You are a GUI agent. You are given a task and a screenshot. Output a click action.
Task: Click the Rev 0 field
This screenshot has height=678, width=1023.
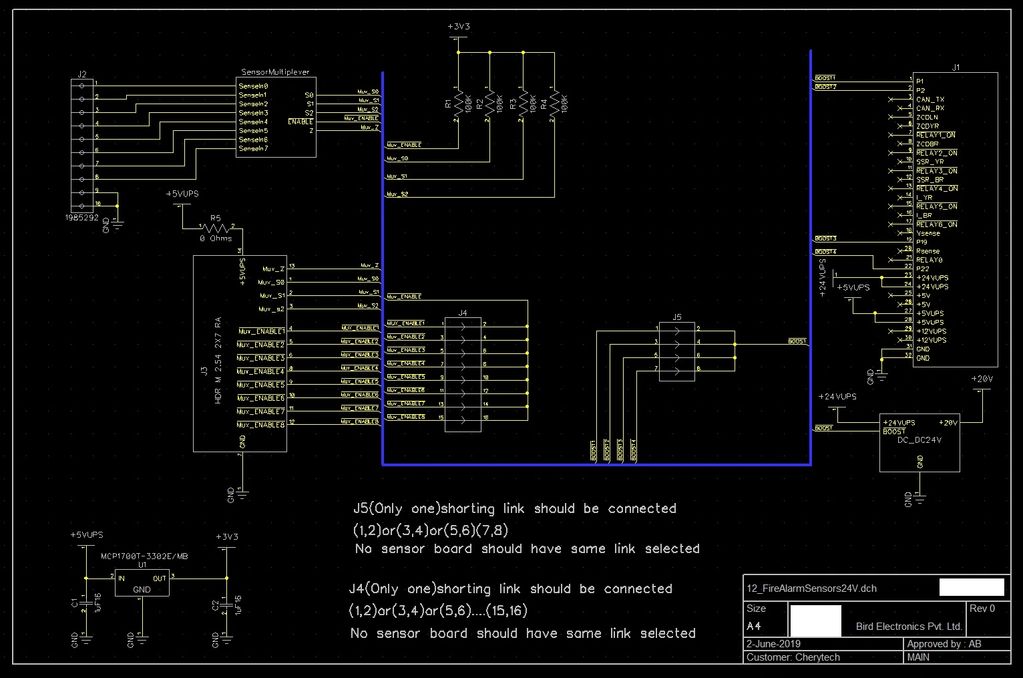(x=982, y=608)
